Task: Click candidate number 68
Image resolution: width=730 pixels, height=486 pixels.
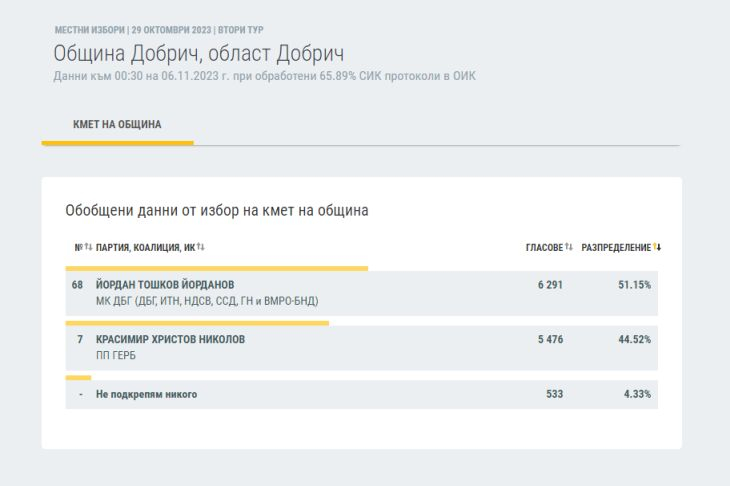Action: coord(77,285)
